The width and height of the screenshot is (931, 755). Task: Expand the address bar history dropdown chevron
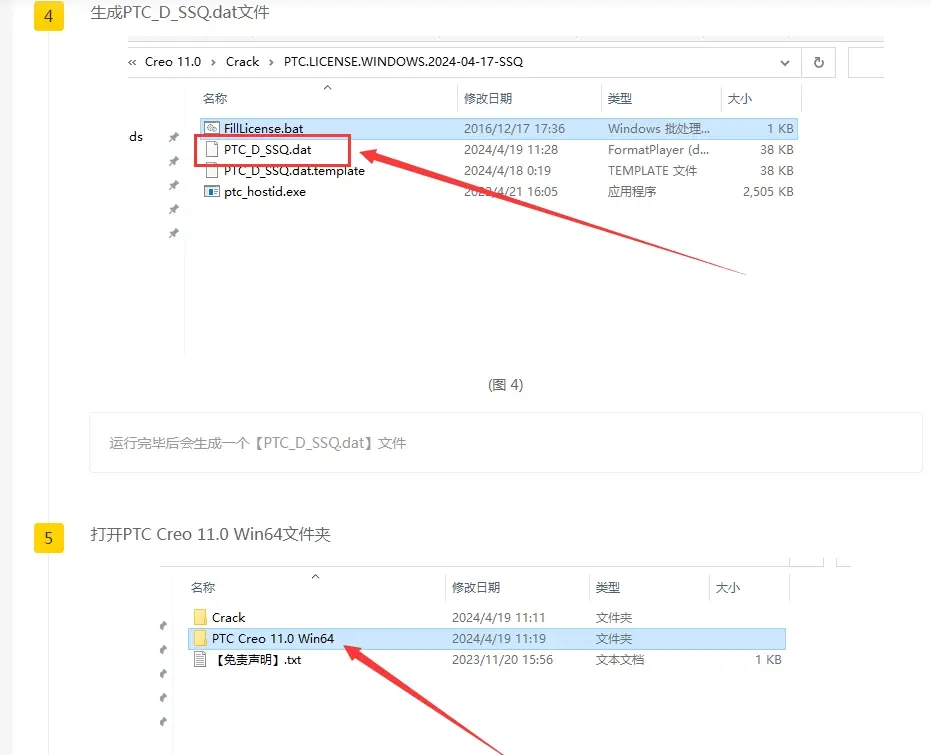[x=785, y=62]
